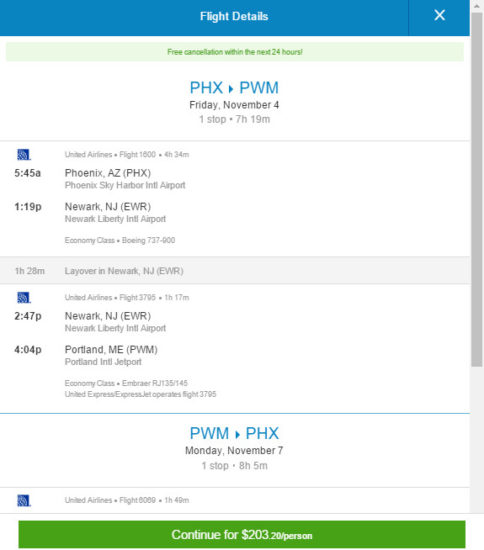Image resolution: width=484 pixels, height=550 pixels.
Task: Close the Flight Details dialog
Action: coord(439,15)
